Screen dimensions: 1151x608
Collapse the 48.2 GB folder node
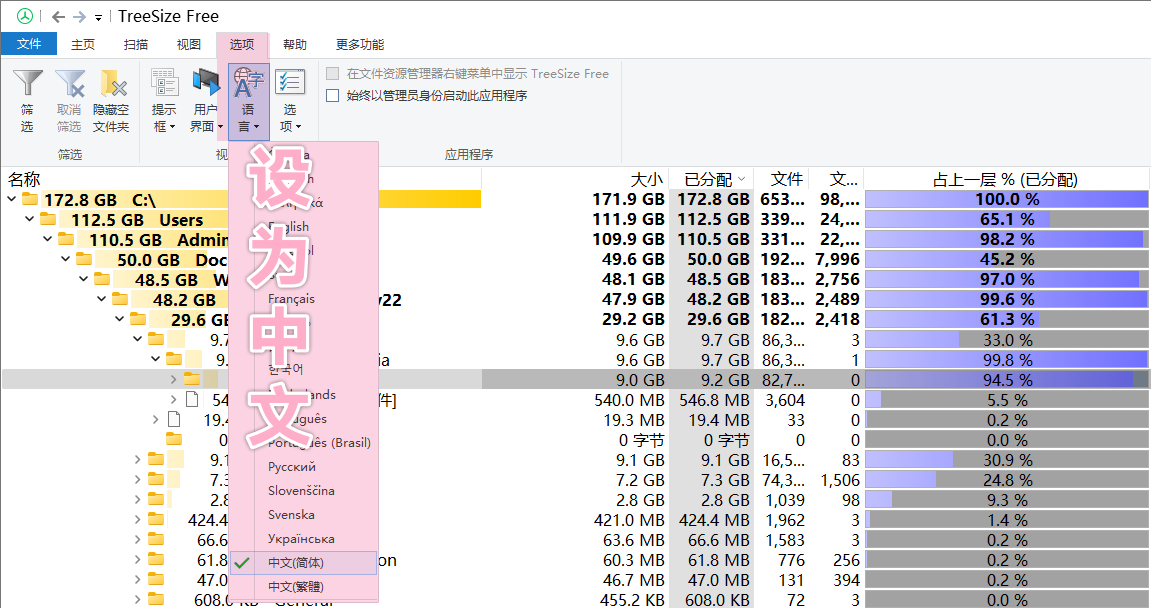pyautogui.click(x=101, y=299)
